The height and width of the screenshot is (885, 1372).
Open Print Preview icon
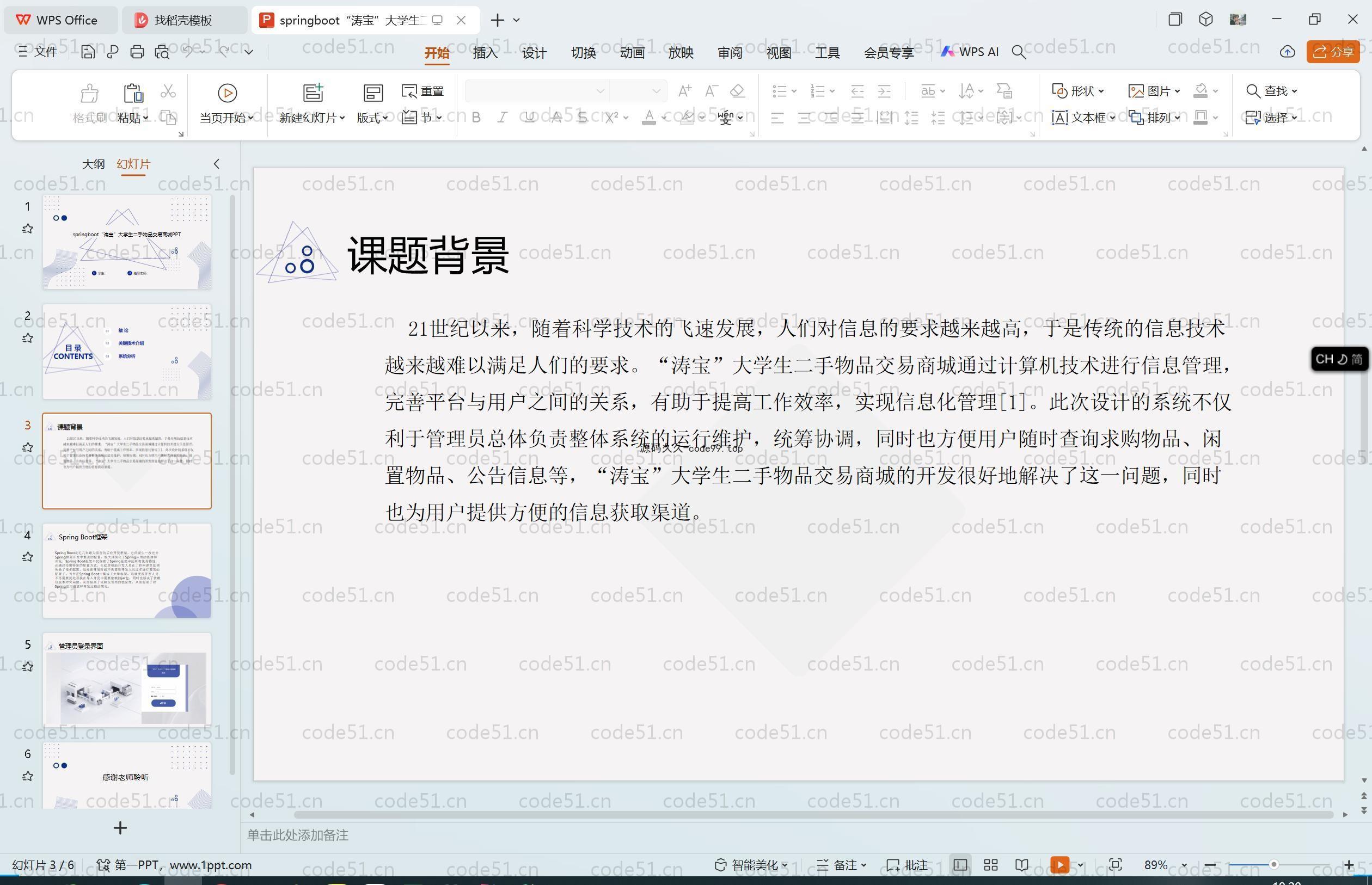[162, 52]
